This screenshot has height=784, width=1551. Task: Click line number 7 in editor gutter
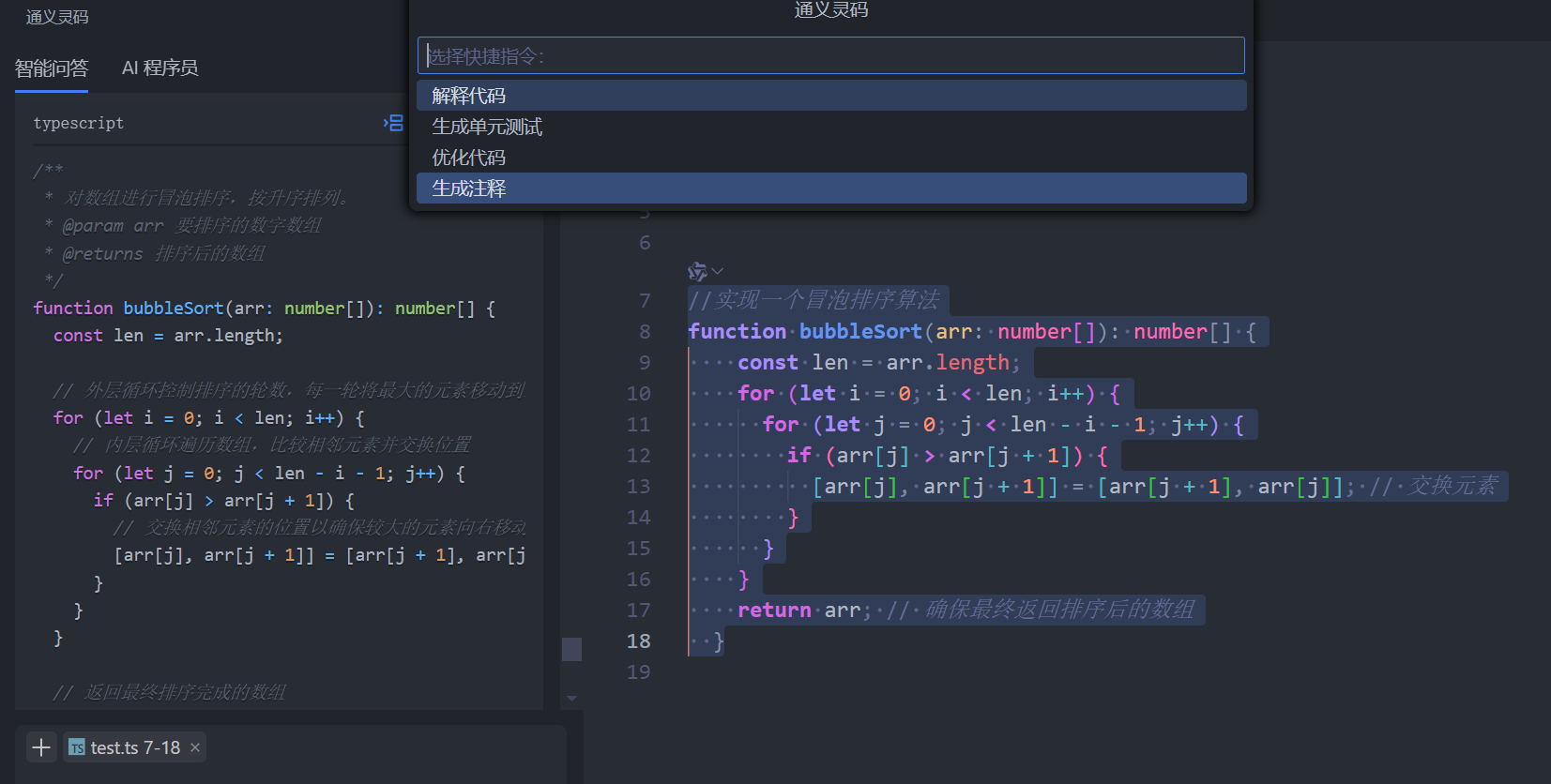click(x=645, y=301)
